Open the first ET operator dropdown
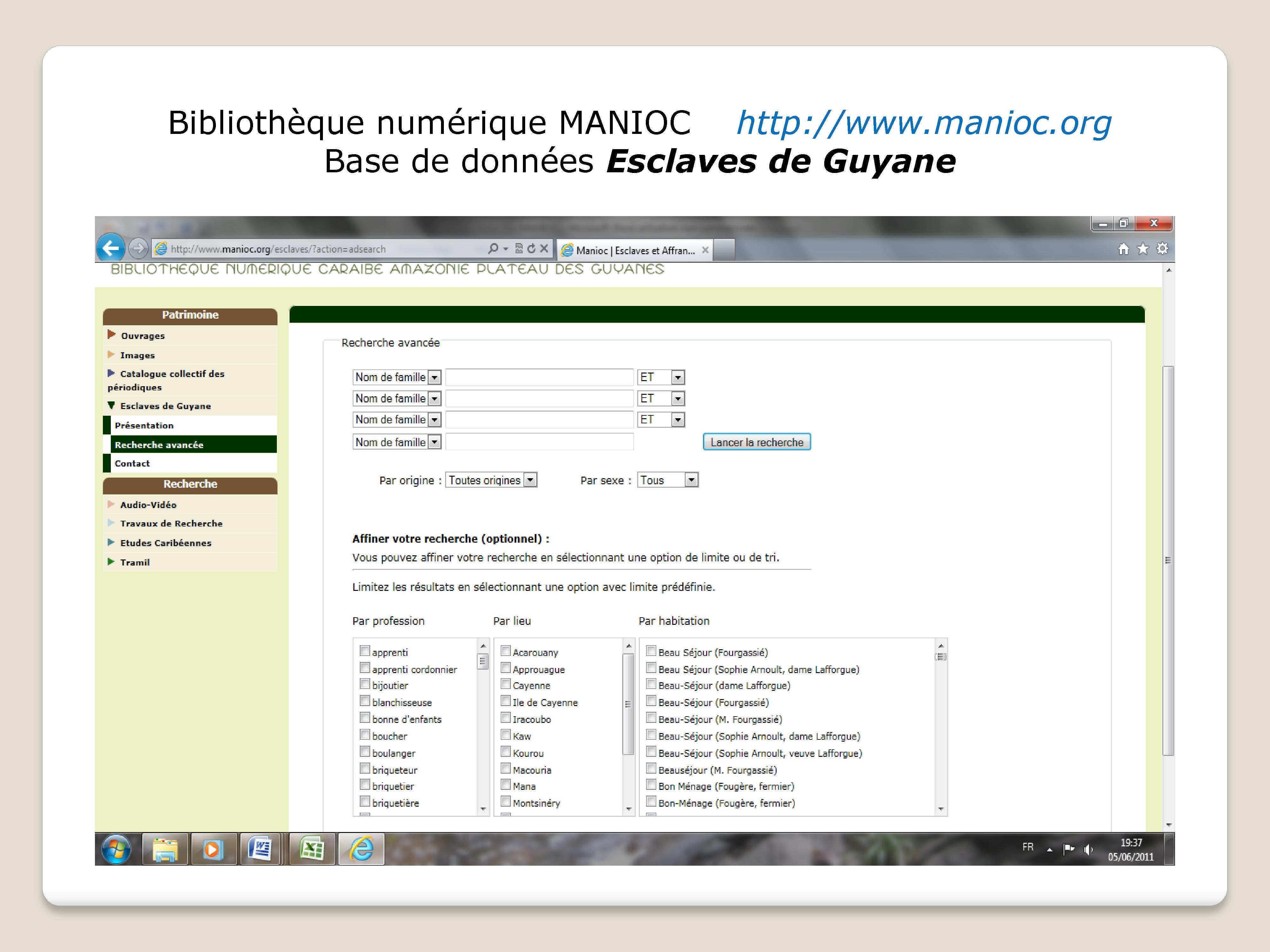Image resolution: width=1270 pixels, height=952 pixels. click(x=661, y=377)
